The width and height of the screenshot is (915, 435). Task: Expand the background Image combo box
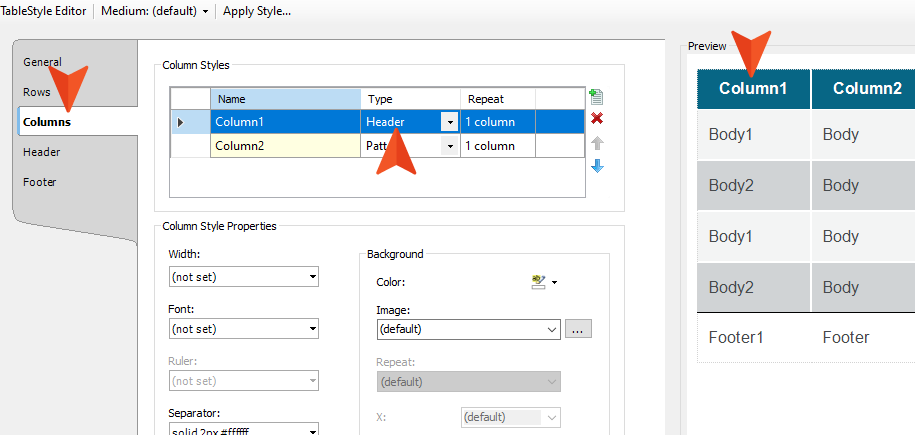pyautogui.click(x=552, y=328)
